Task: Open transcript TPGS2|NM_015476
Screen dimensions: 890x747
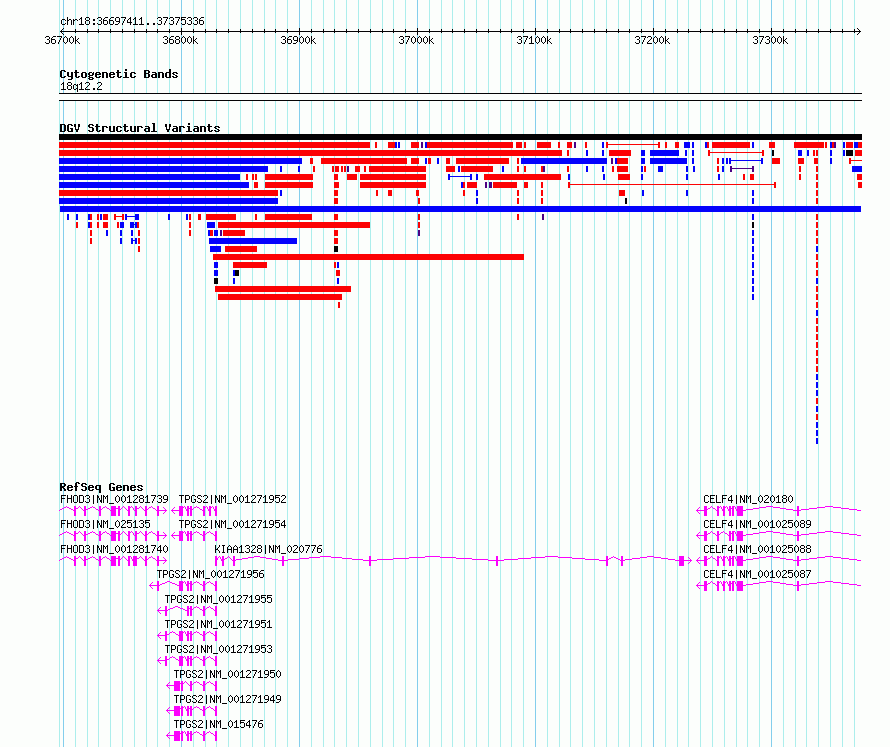Action: point(219,724)
